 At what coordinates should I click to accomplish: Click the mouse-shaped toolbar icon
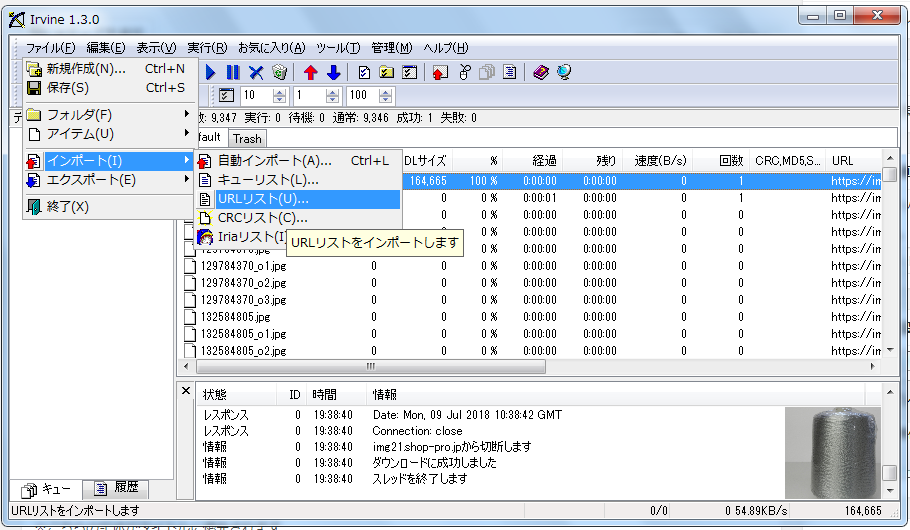[464, 72]
